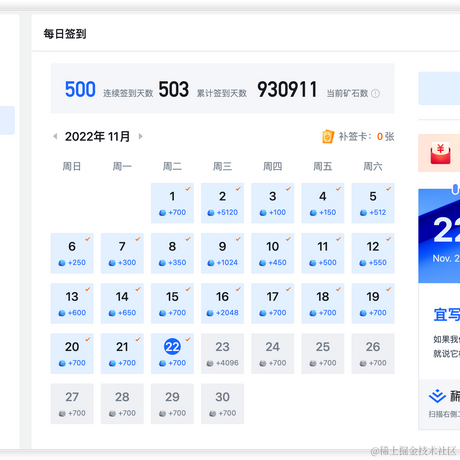460x460 pixels.
Task: Go to previous month arrow
Action: [55, 136]
